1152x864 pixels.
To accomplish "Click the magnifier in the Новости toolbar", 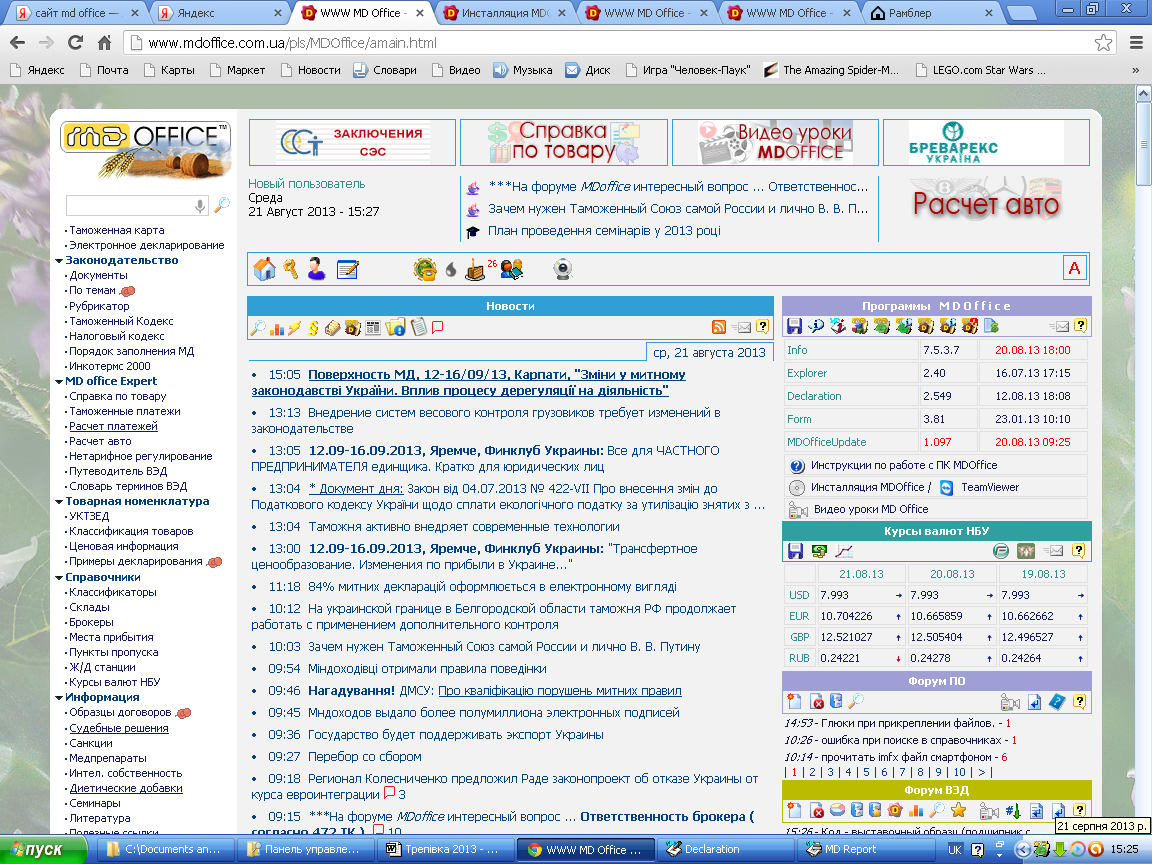I will (258, 328).
